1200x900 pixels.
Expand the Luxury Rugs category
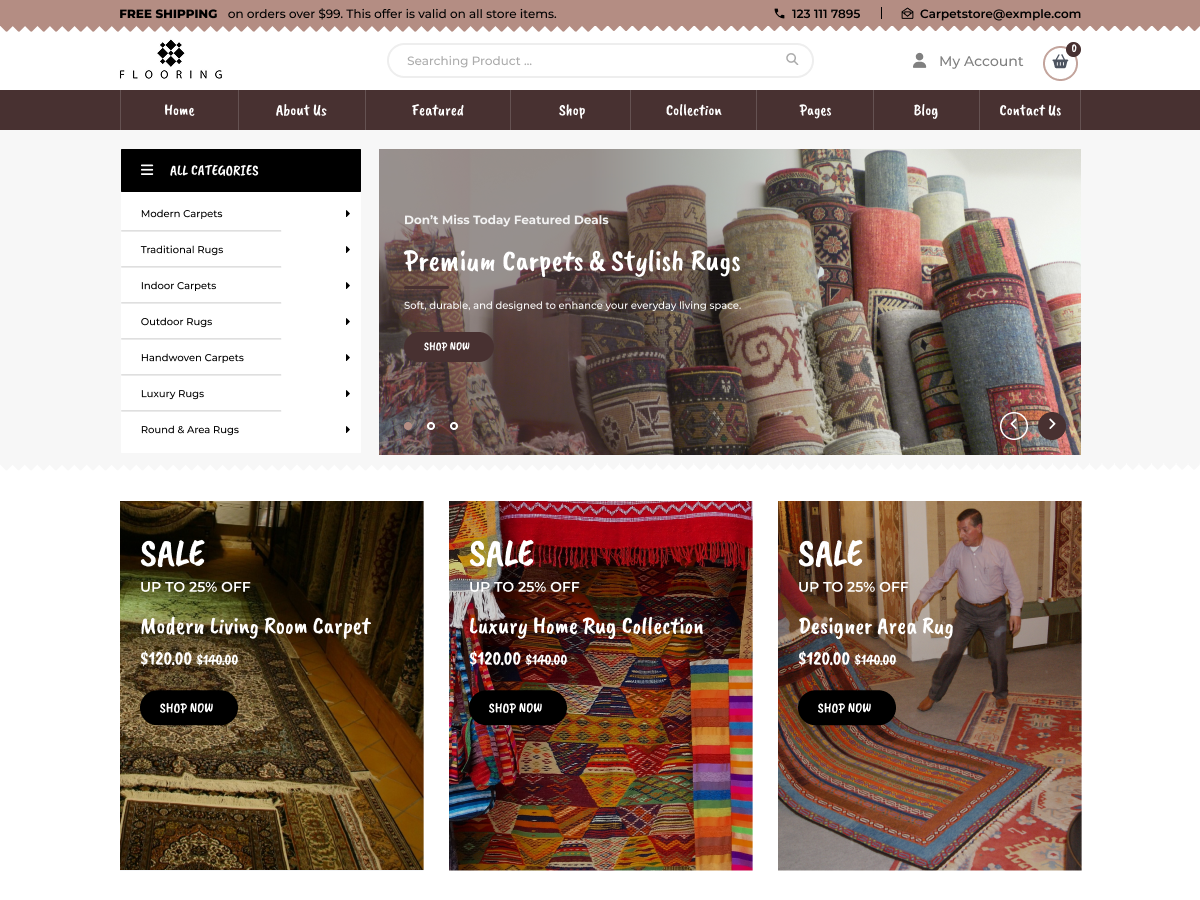tap(348, 393)
